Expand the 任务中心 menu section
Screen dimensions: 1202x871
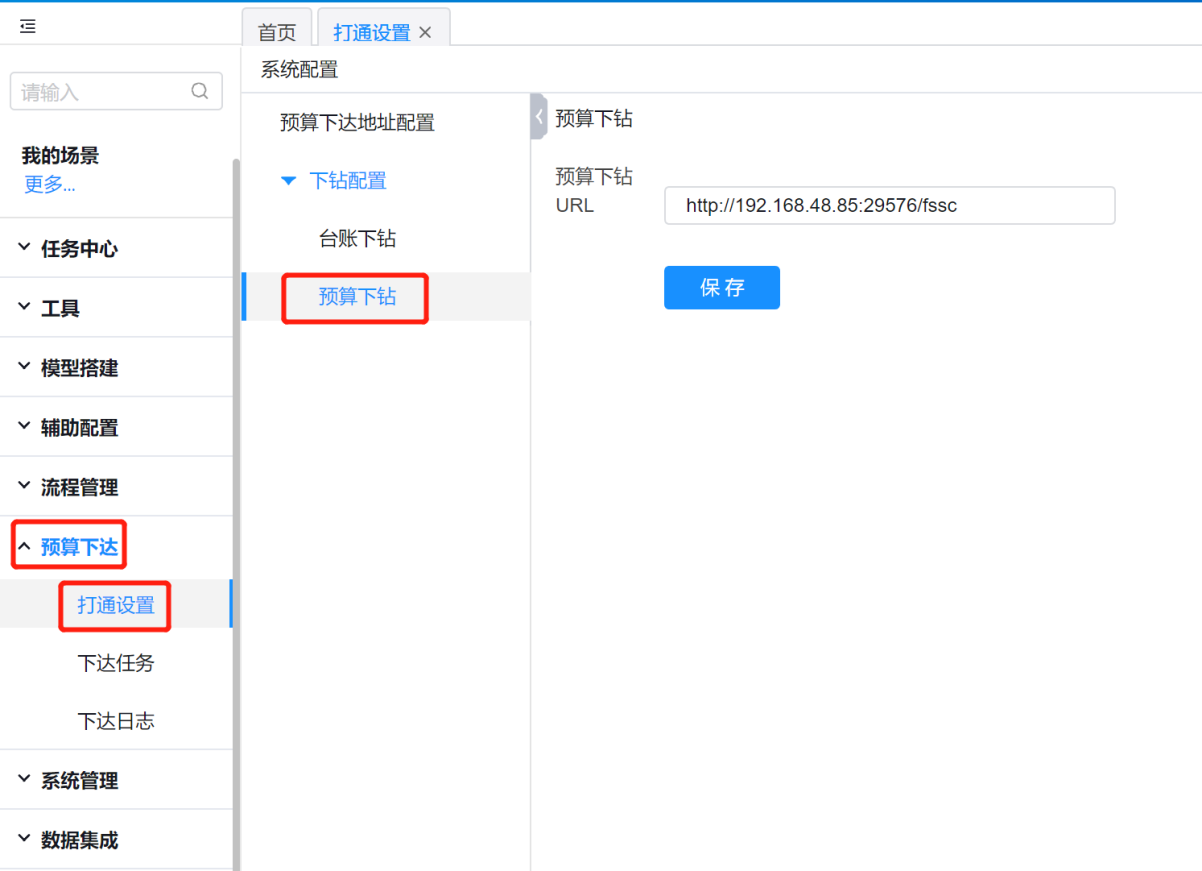[78, 249]
